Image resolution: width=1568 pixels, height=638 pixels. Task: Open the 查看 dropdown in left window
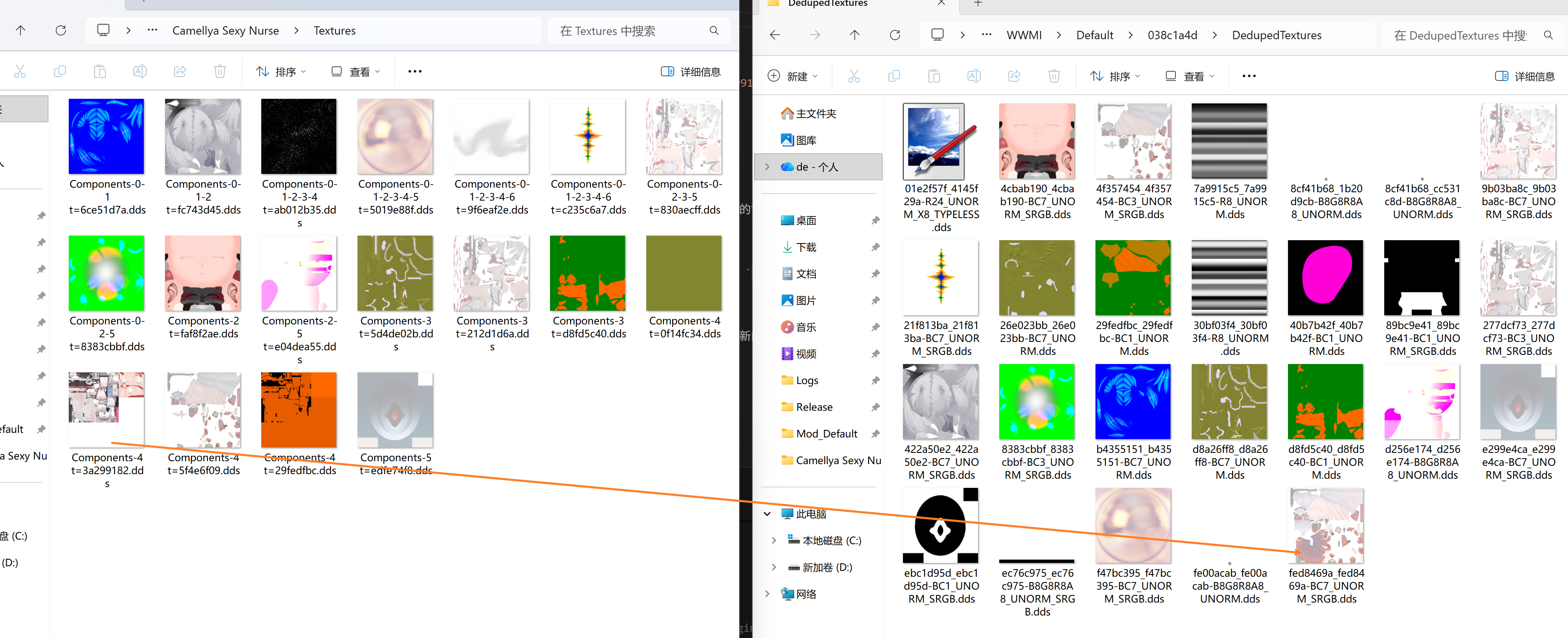pos(356,72)
